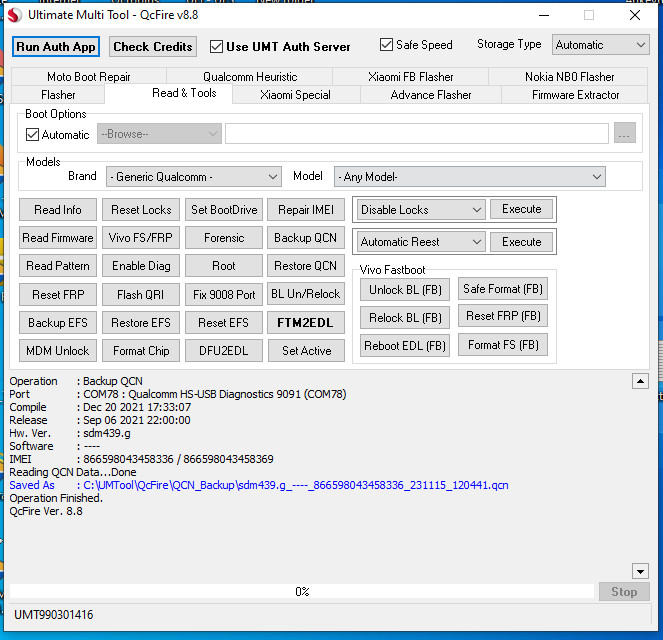This screenshot has width=663, height=640.
Task: Click the Backup QCN button
Action: pyautogui.click(x=305, y=238)
